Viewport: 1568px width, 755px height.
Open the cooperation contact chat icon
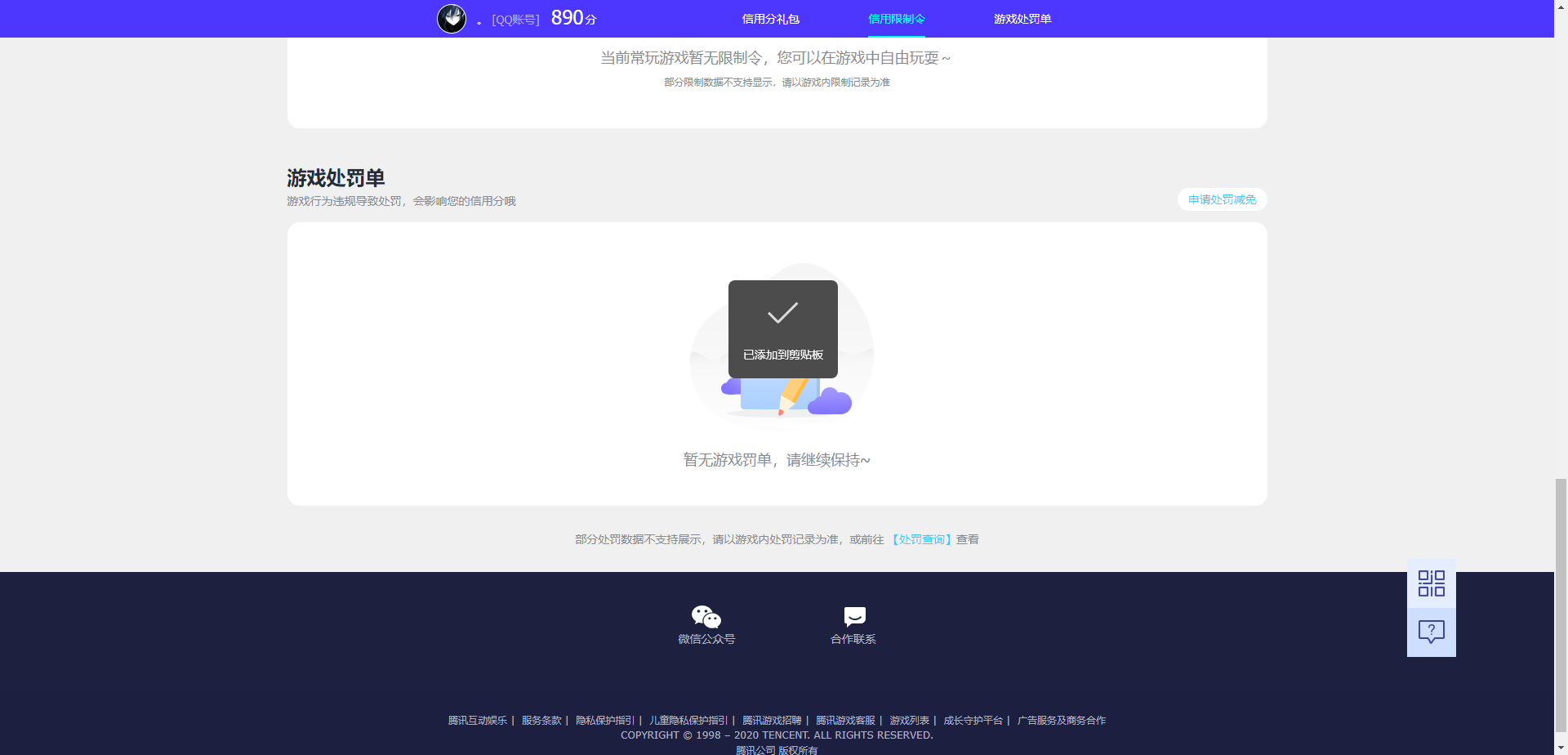coord(854,616)
